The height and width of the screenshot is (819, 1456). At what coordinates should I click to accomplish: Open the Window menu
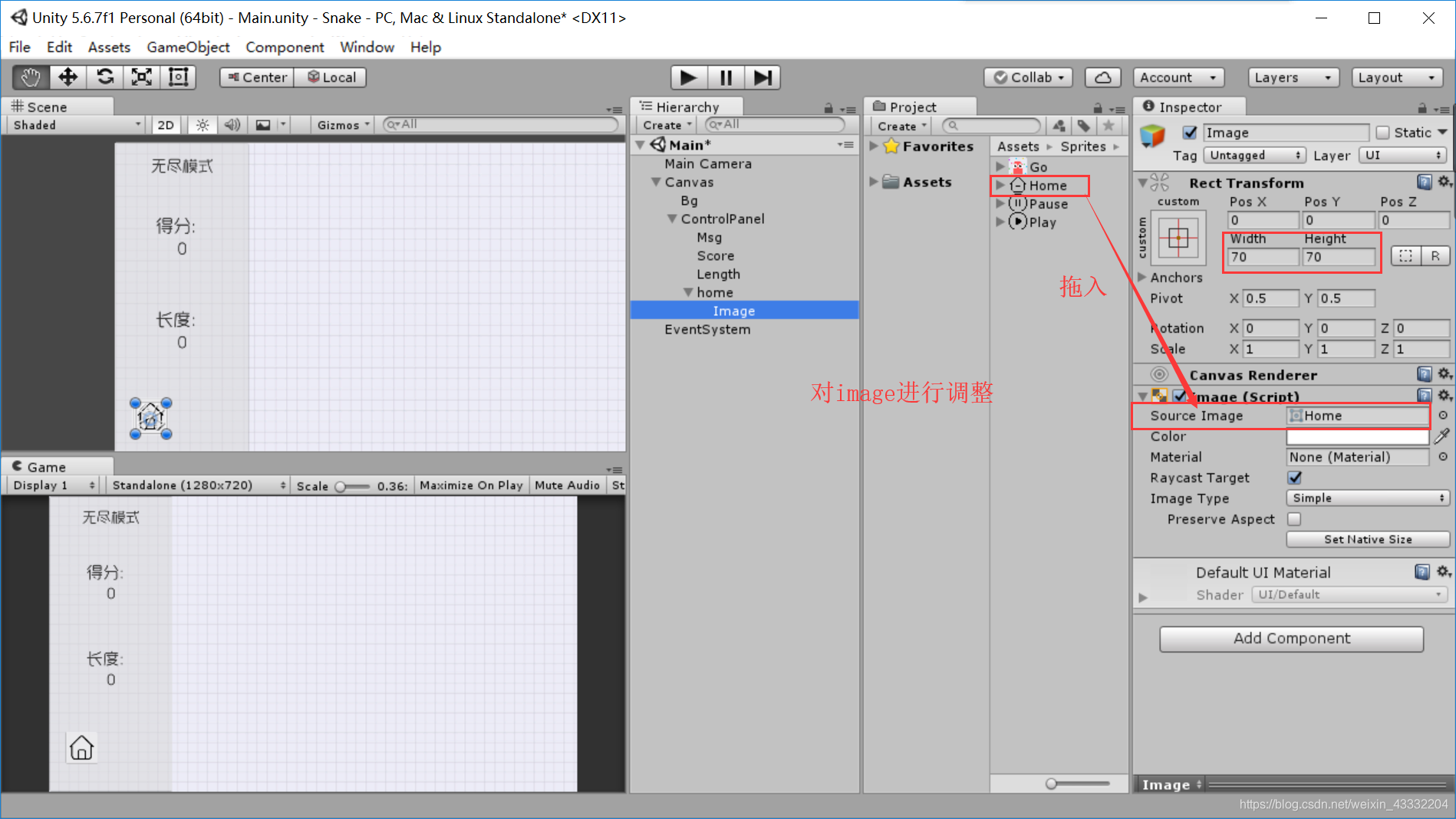coord(367,47)
